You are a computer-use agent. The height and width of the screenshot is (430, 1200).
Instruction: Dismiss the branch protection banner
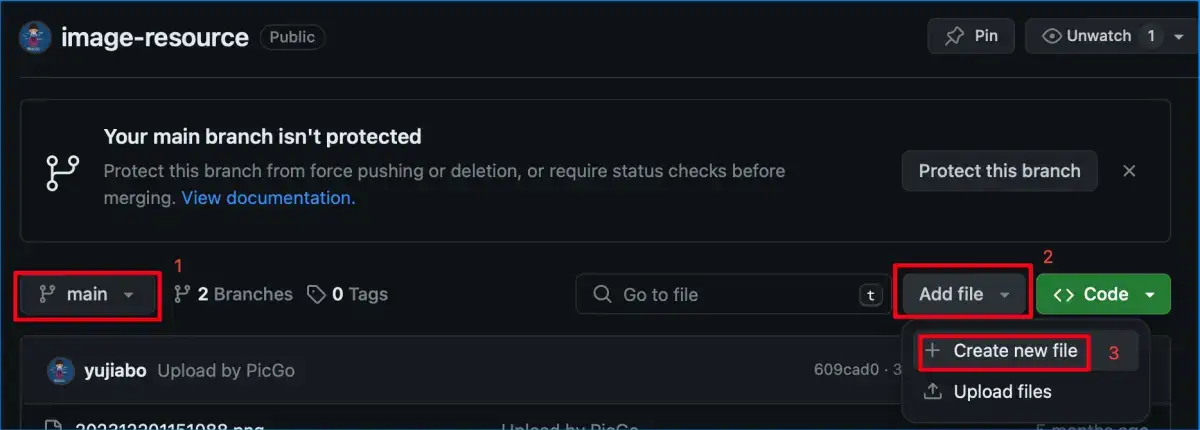pyautogui.click(x=1129, y=171)
